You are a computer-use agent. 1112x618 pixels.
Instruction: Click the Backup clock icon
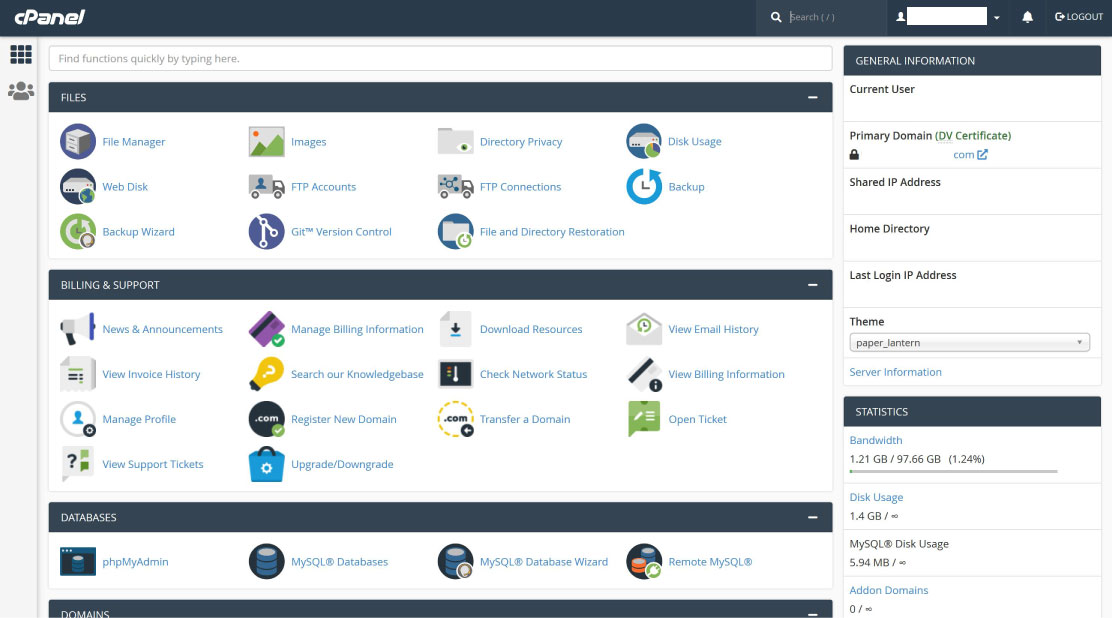click(x=644, y=187)
